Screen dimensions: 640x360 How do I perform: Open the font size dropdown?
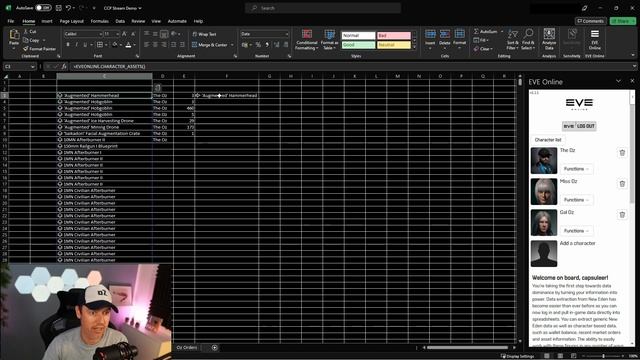click(x=118, y=34)
